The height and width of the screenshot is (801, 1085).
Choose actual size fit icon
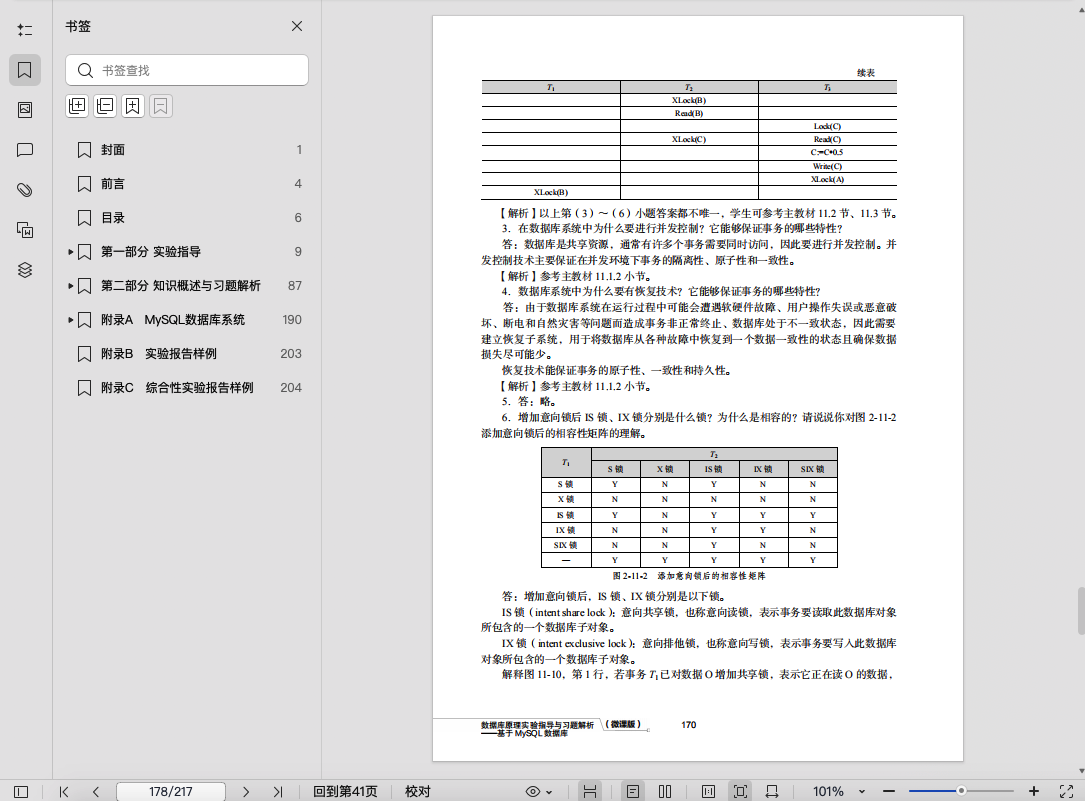point(708,791)
